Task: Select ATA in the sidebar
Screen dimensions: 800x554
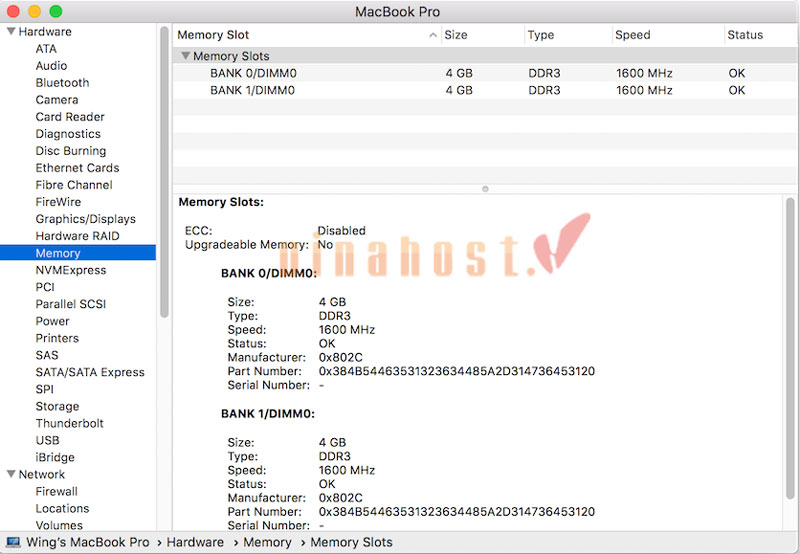Action: point(46,49)
